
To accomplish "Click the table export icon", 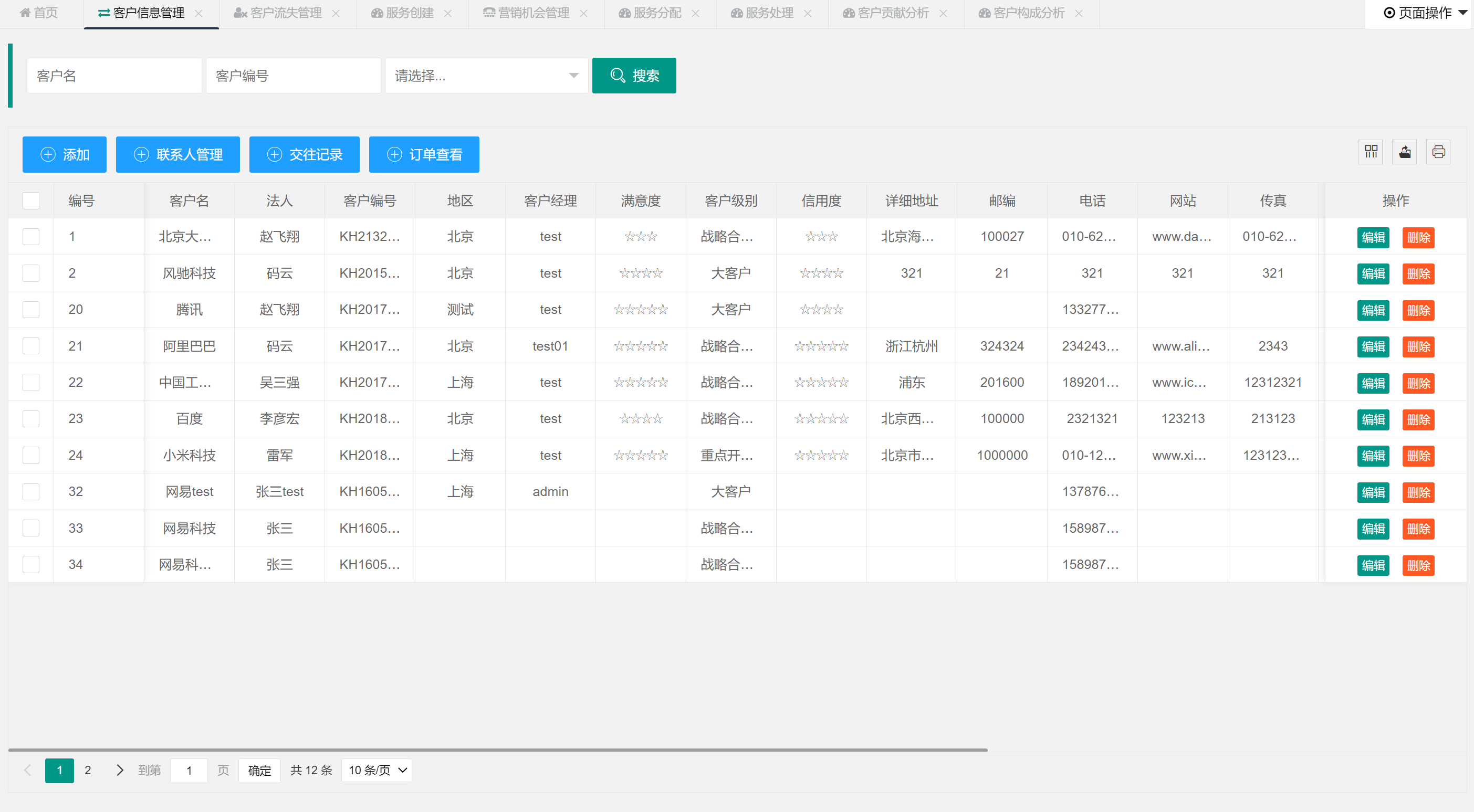I will click(x=1404, y=152).
